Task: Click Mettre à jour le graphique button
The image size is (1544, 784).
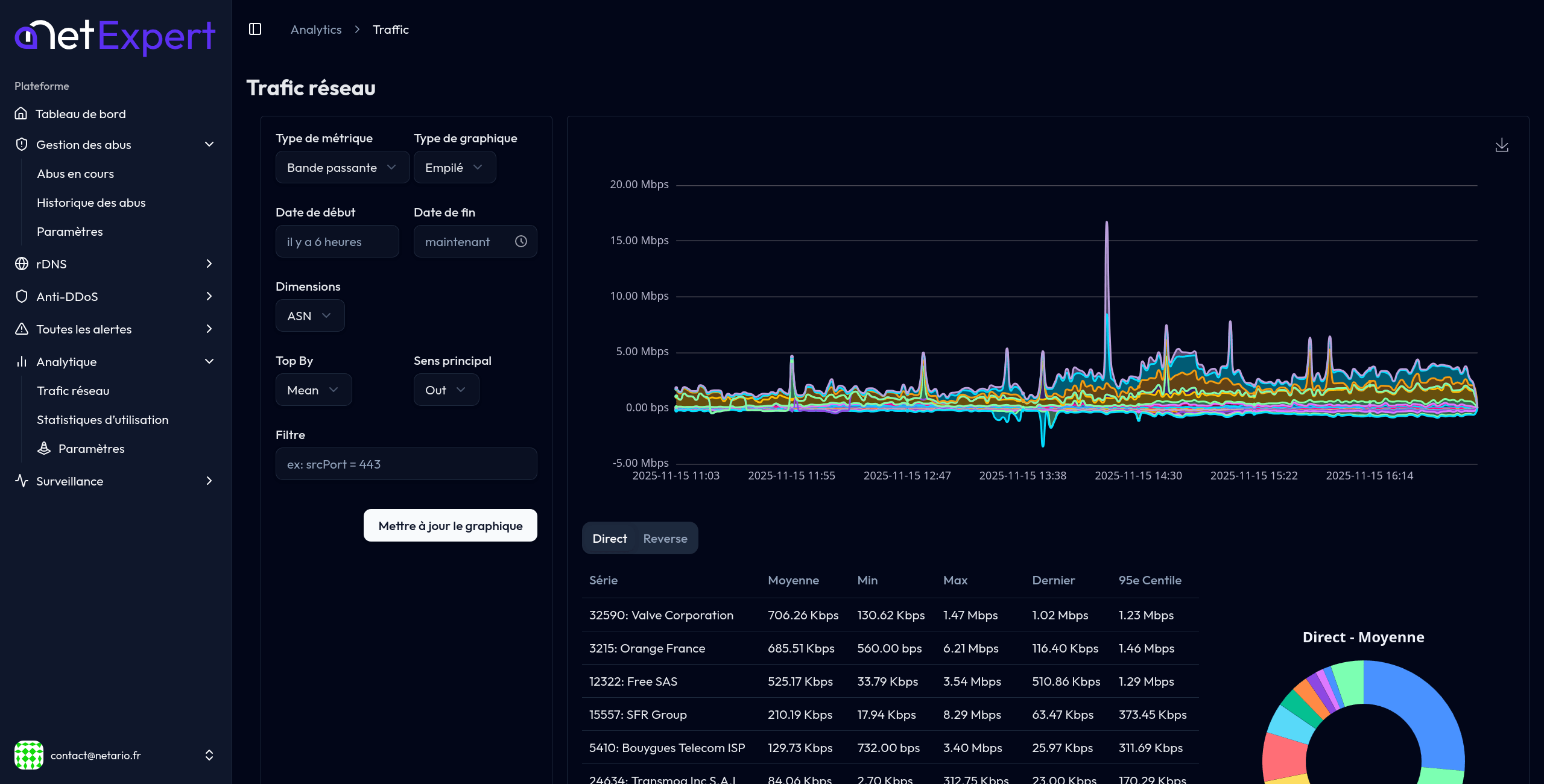Action: click(450, 525)
